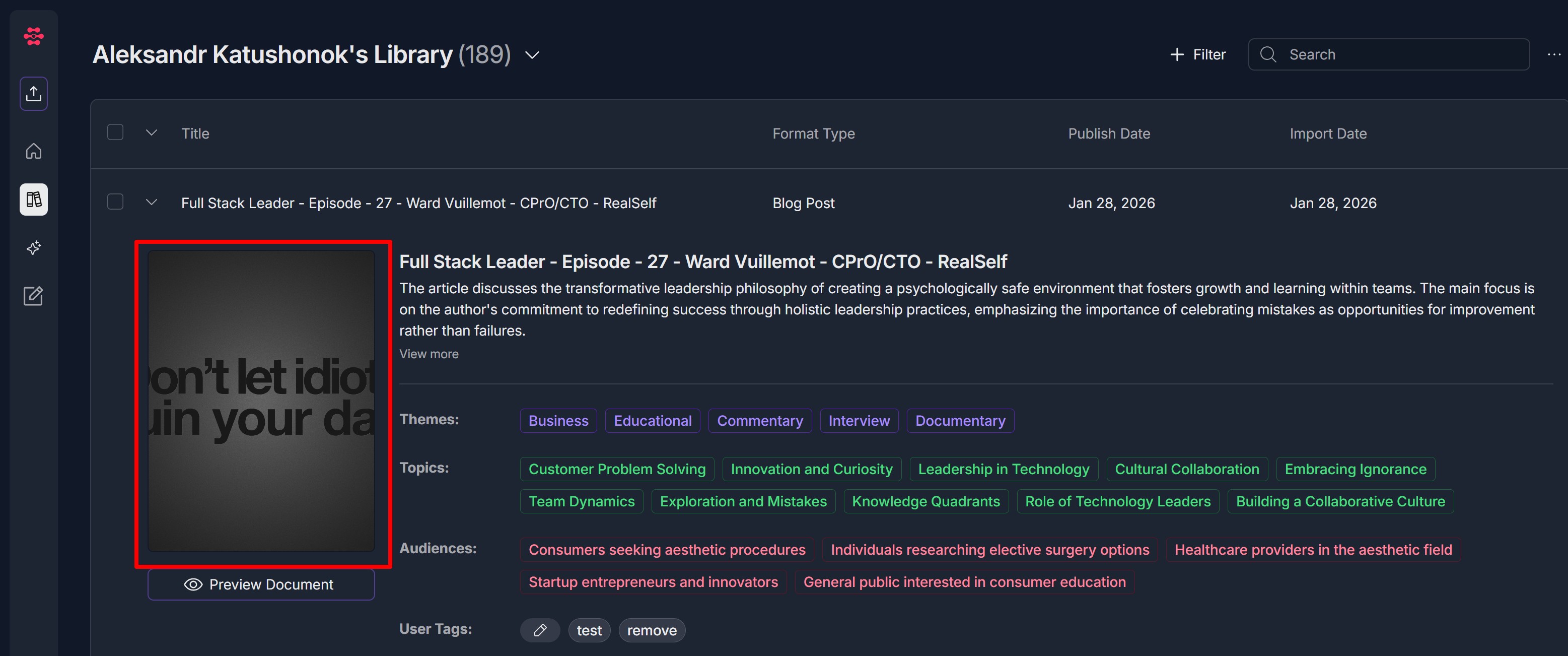Toggle the select-all checkbox in header
The width and height of the screenshot is (1568, 656).
115,132
